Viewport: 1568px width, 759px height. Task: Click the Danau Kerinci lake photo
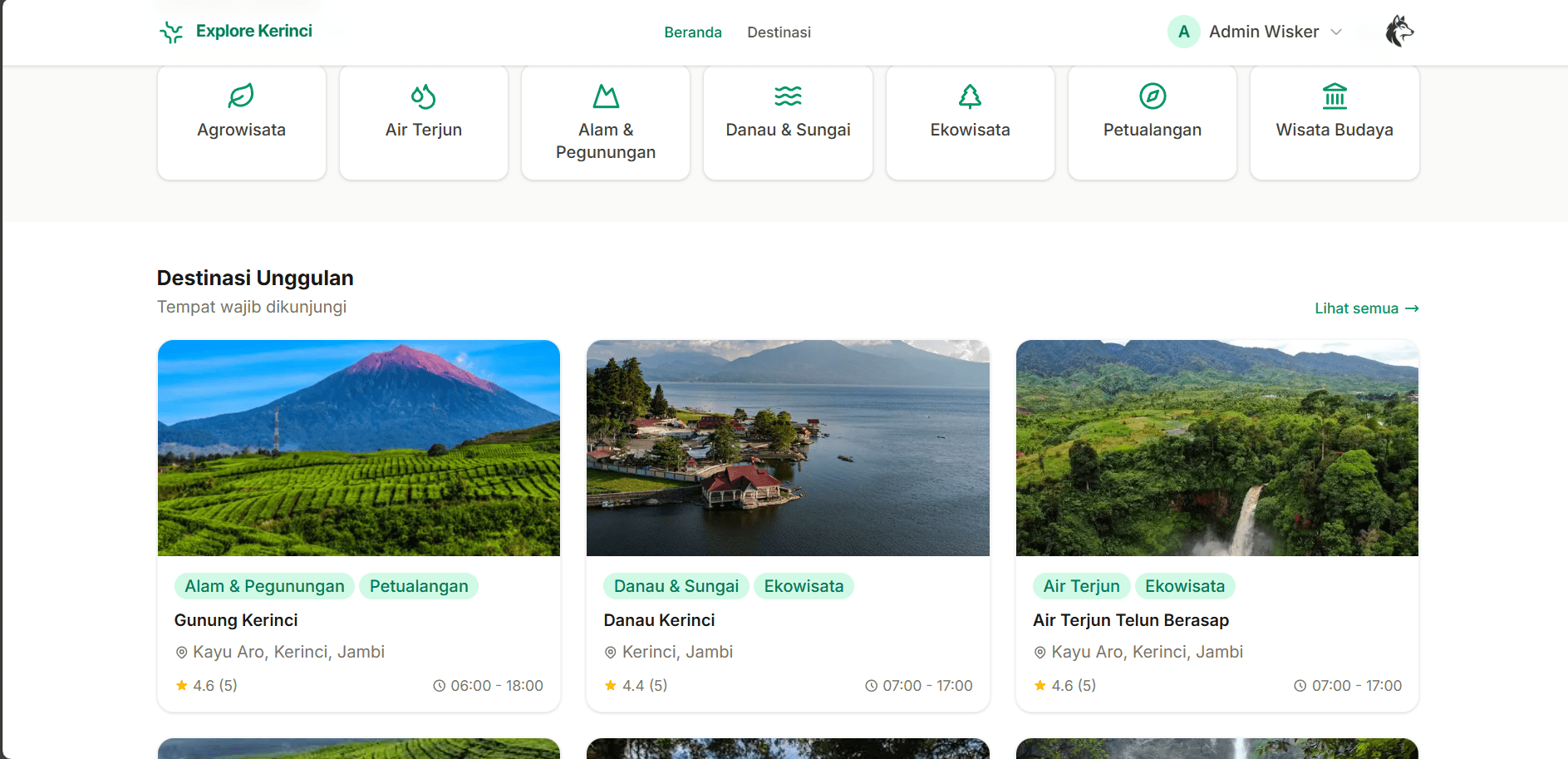[788, 447]
